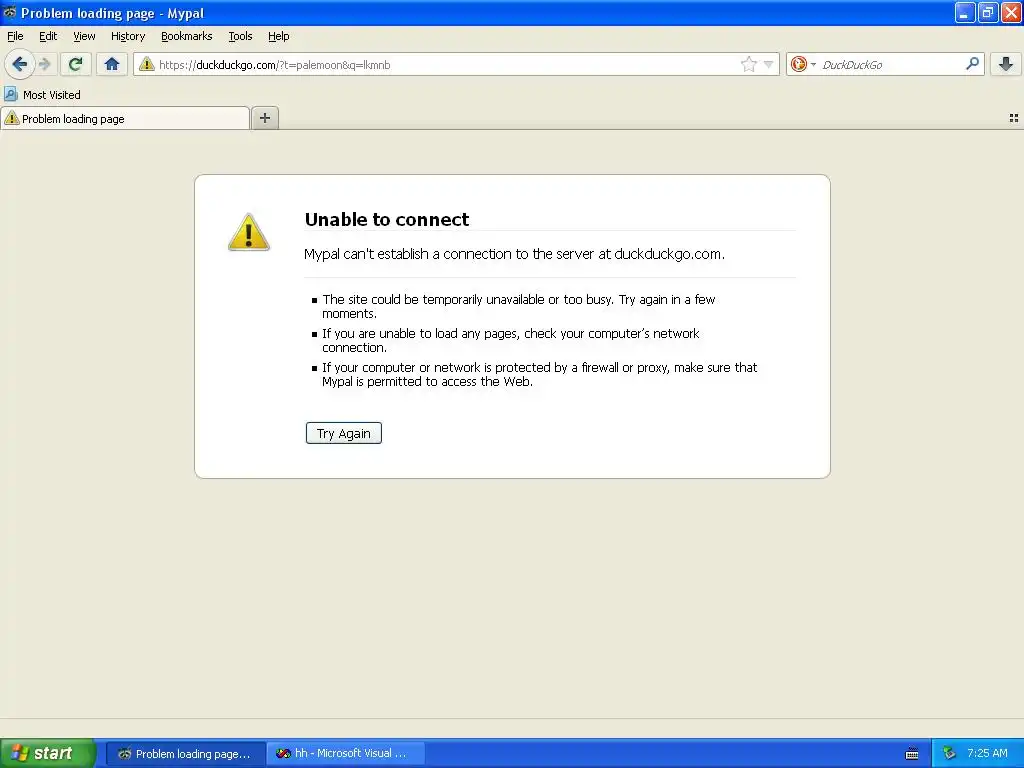
Task: Click the warning icon in address bar
Action: click(146, 64)
